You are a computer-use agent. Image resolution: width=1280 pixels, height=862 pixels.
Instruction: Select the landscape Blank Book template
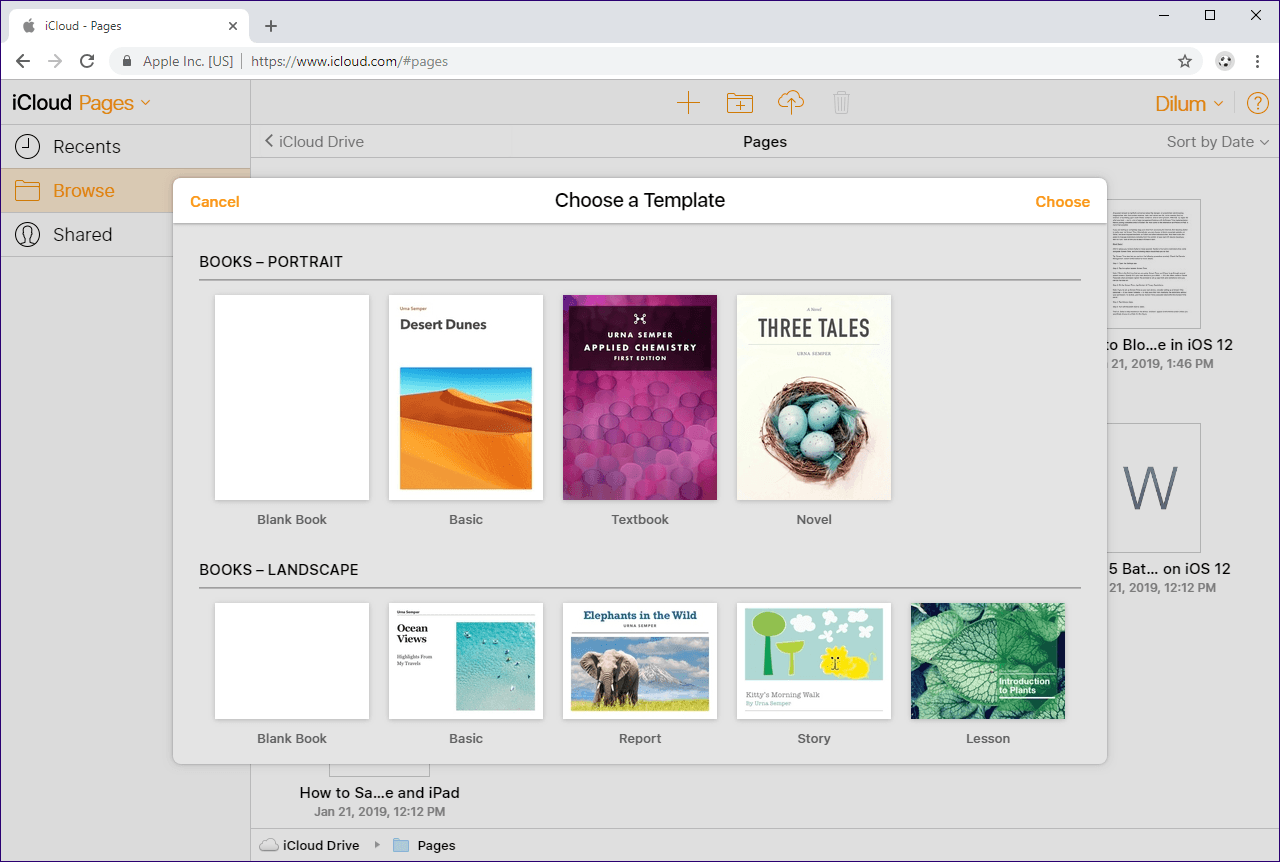(x=292, y=661)
